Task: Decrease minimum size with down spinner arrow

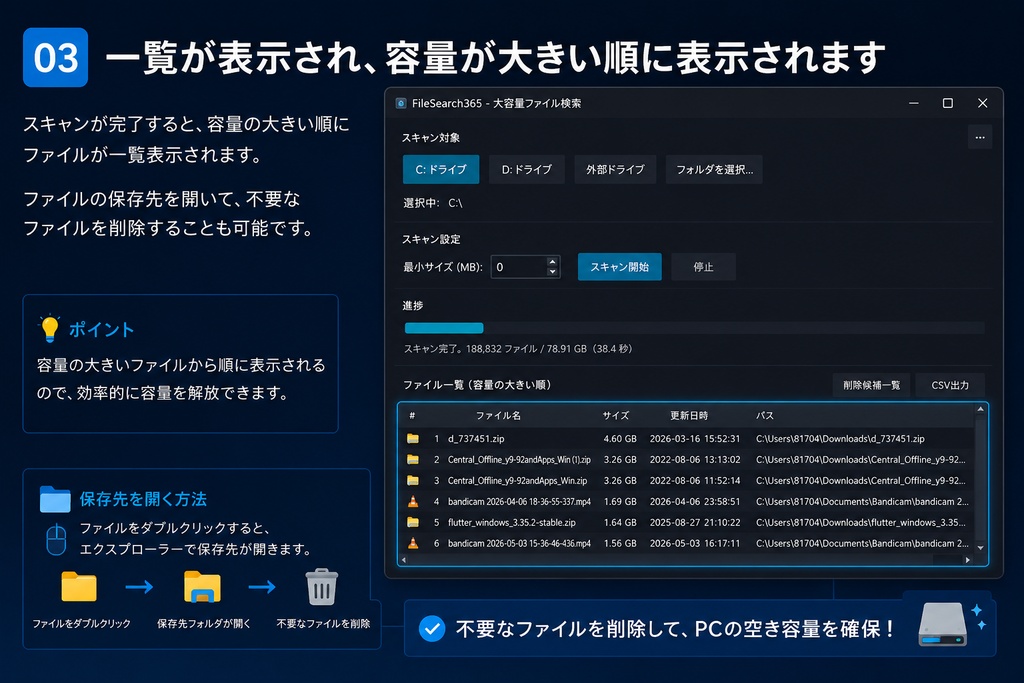Action: click(552, 272)
